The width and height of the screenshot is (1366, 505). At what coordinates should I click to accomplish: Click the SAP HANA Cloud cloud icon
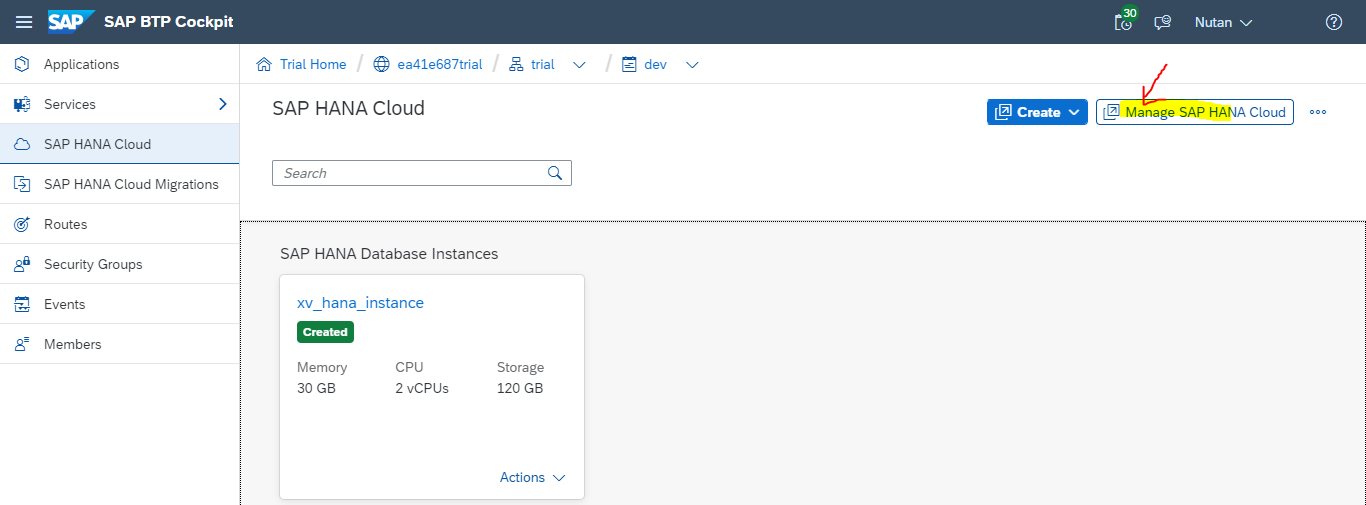pos(22,144)
